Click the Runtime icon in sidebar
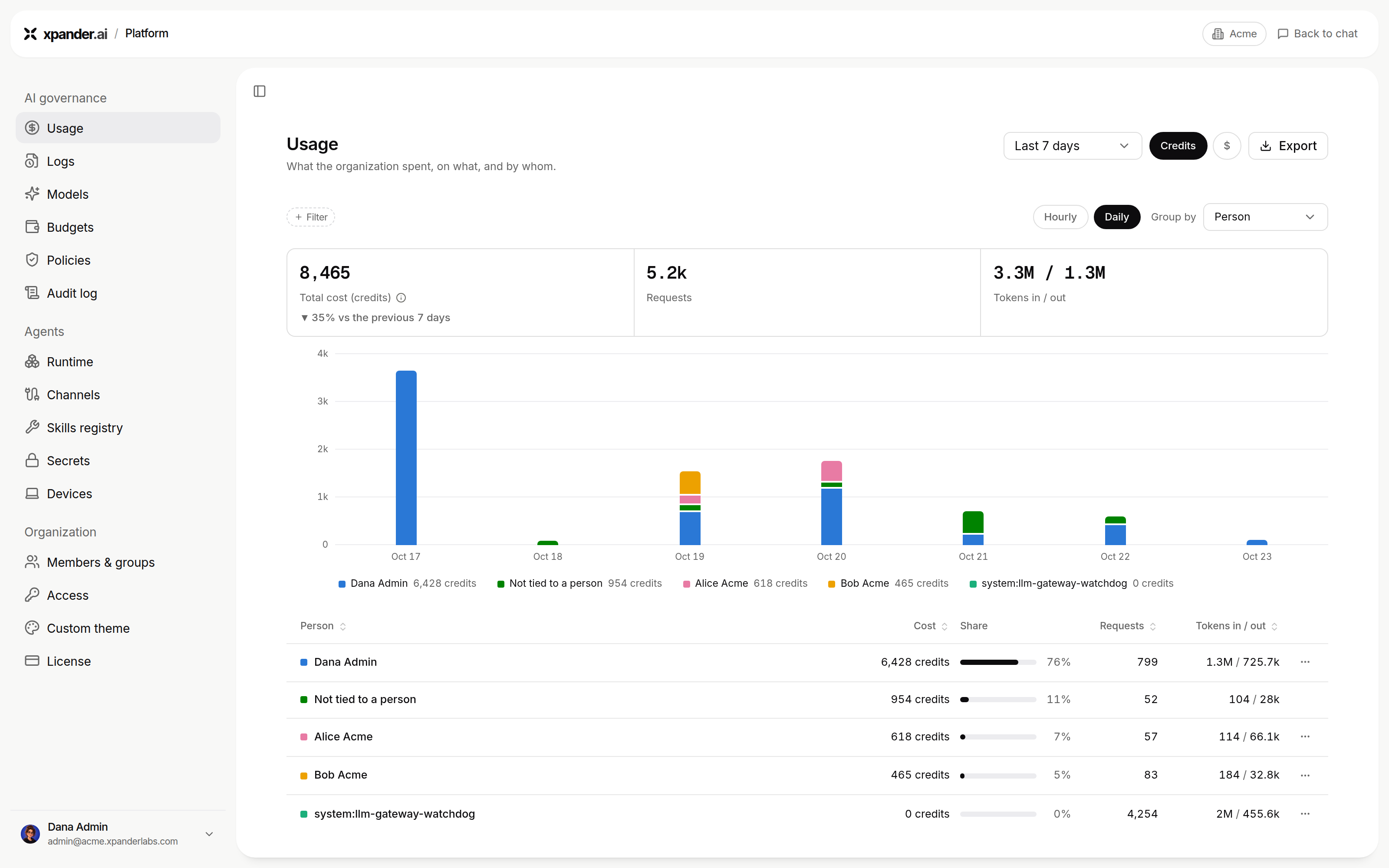This screenshot has width=1389, height=868. coord(32,362)
